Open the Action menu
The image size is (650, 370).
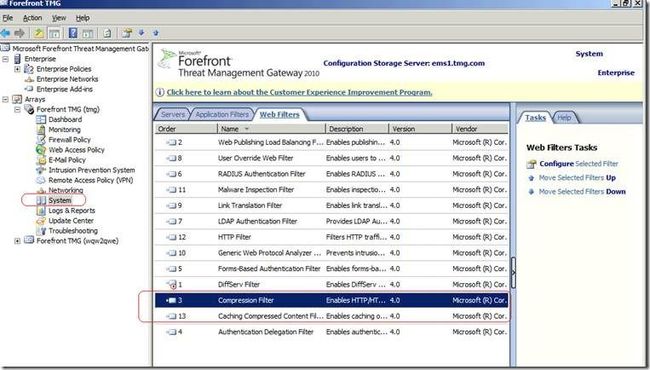click(x=32, y=18)
